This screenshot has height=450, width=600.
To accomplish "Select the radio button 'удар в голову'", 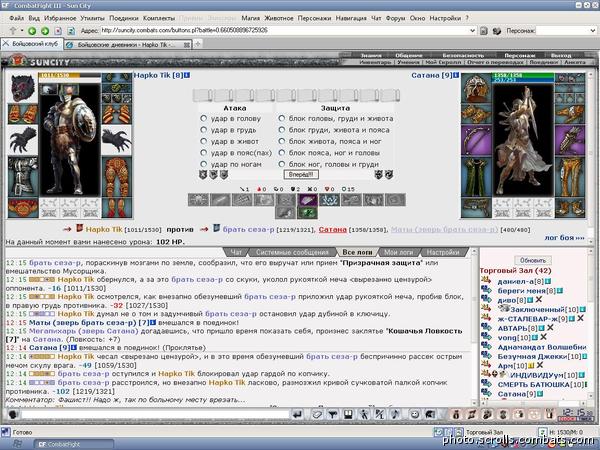I will point(204,119).
